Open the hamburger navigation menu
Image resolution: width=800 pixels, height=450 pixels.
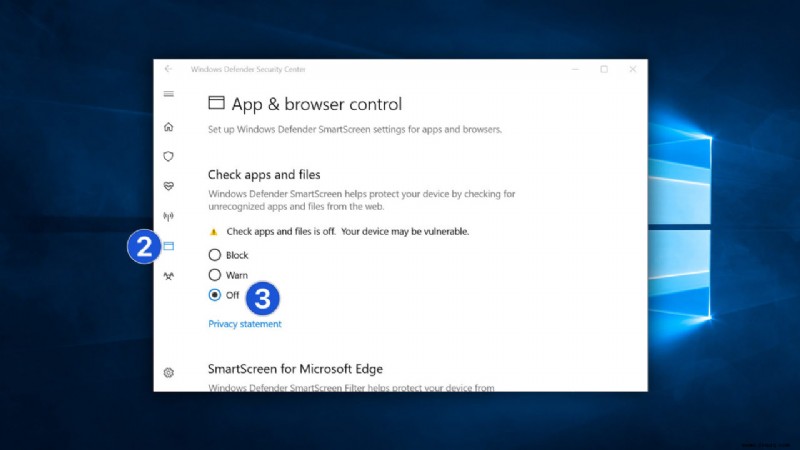pyautogui.click(x=168, y=94)
